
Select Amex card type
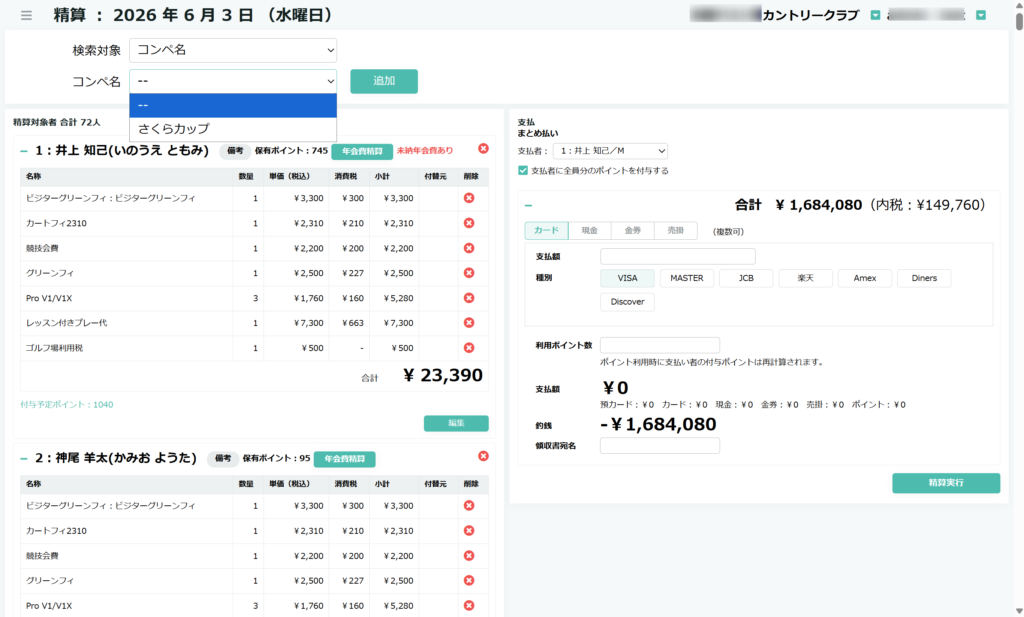(865, 278)
